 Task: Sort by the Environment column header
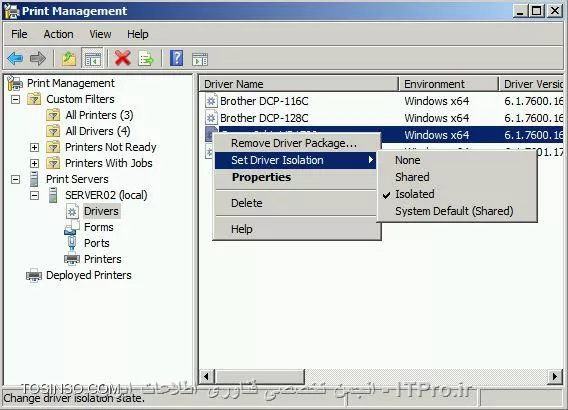[448, 84]
